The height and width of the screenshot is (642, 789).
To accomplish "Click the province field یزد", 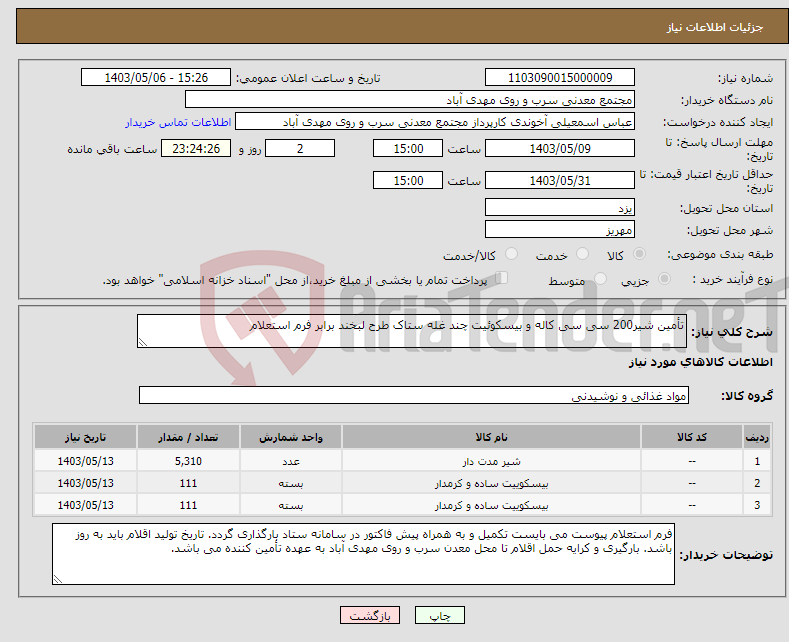I will (560, 207).
